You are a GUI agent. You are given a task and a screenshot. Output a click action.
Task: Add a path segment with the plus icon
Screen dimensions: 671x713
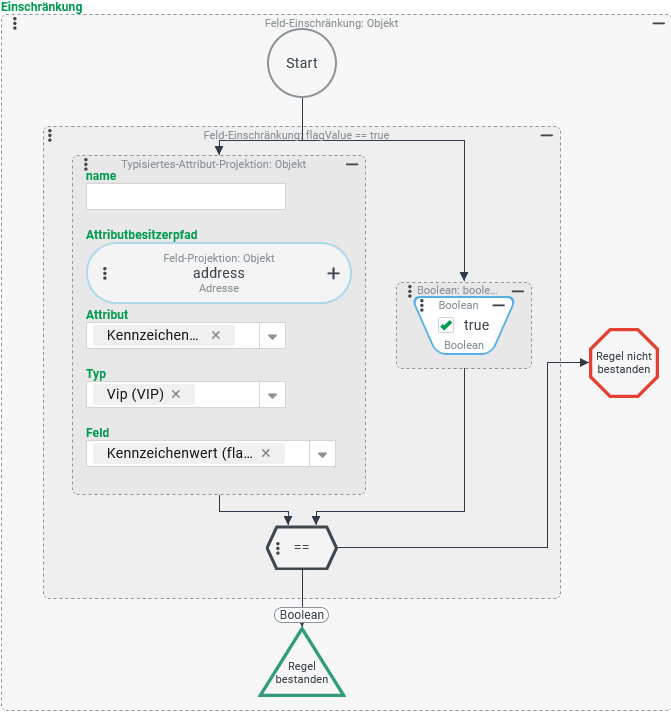click(333, 273)
